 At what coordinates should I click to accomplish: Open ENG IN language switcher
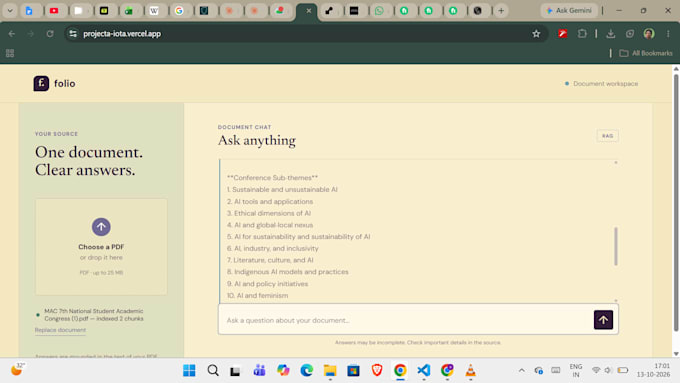575,370
